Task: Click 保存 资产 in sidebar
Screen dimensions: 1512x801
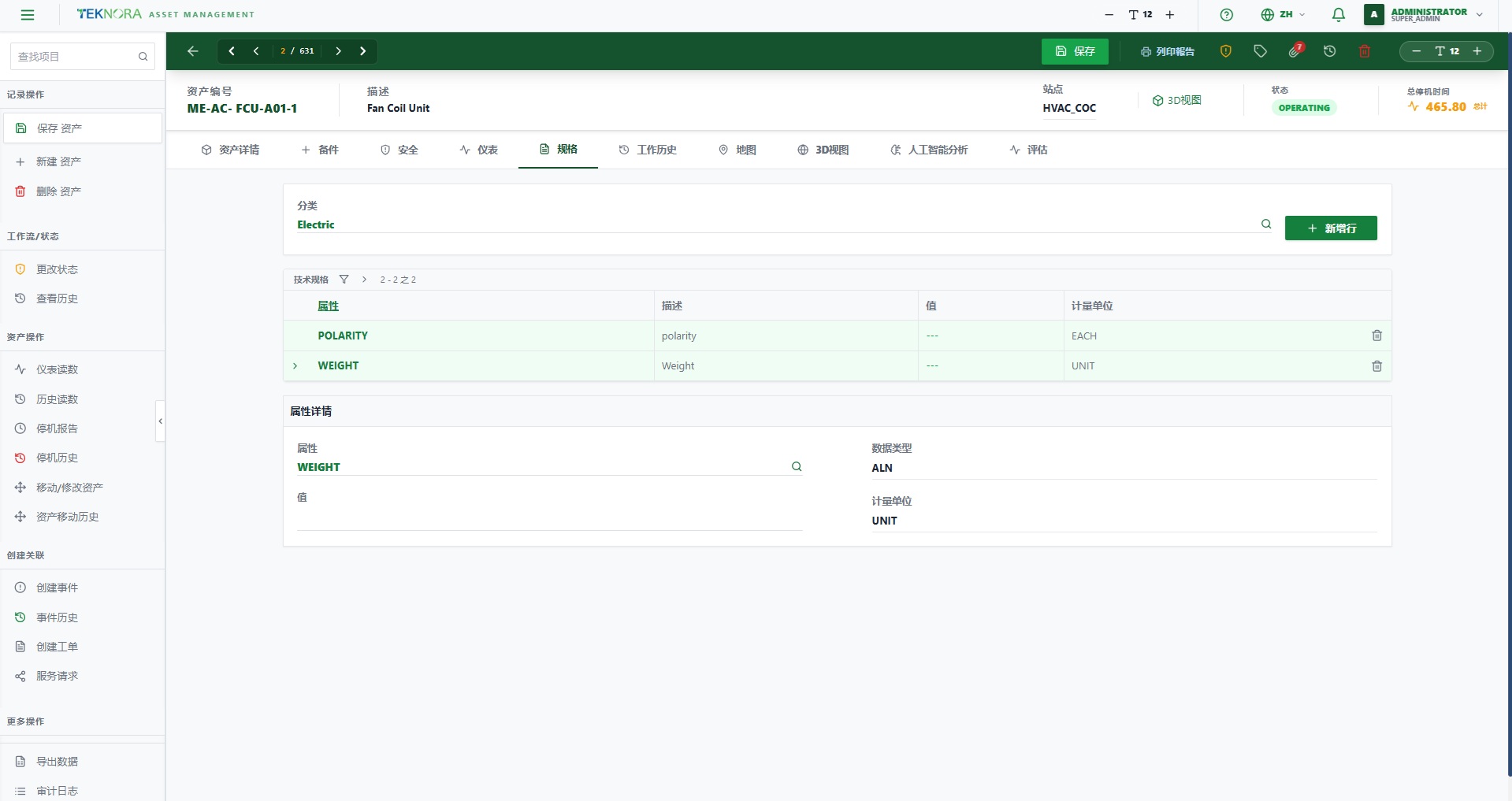Action: click(83, 128)
